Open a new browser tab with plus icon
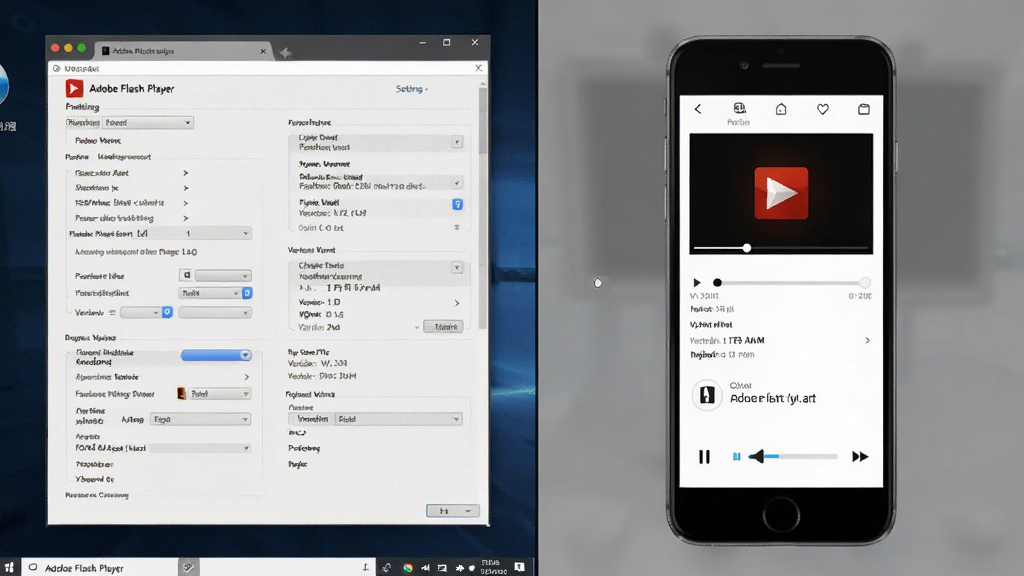 click(x=285, y=53)
